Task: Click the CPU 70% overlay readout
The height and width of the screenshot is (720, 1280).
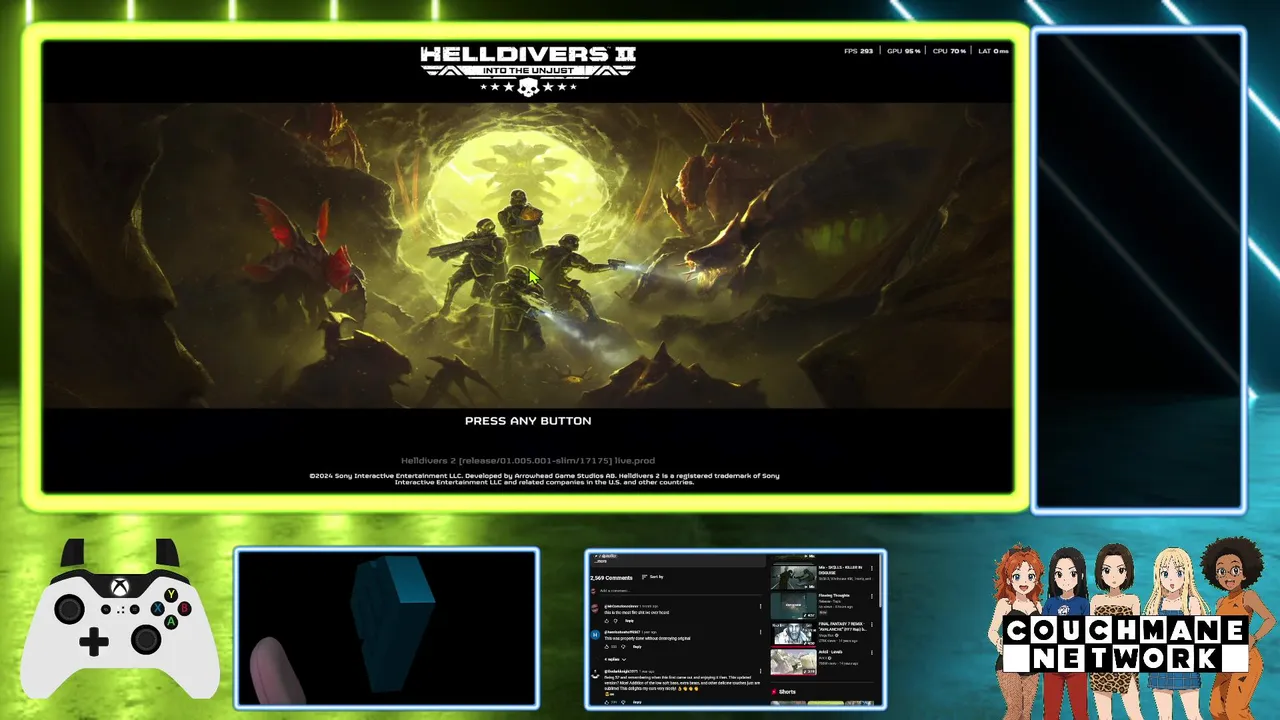Action: click(x=949, y=51)
